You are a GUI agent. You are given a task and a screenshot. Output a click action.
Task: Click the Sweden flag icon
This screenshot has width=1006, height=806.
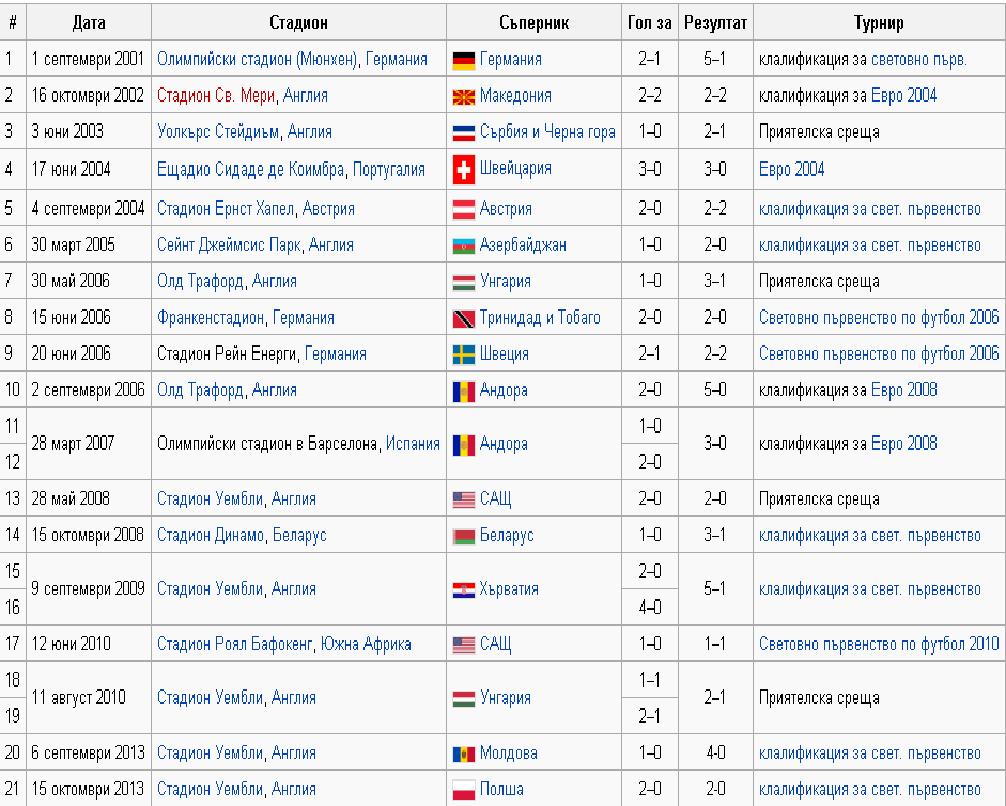point(463,354)
